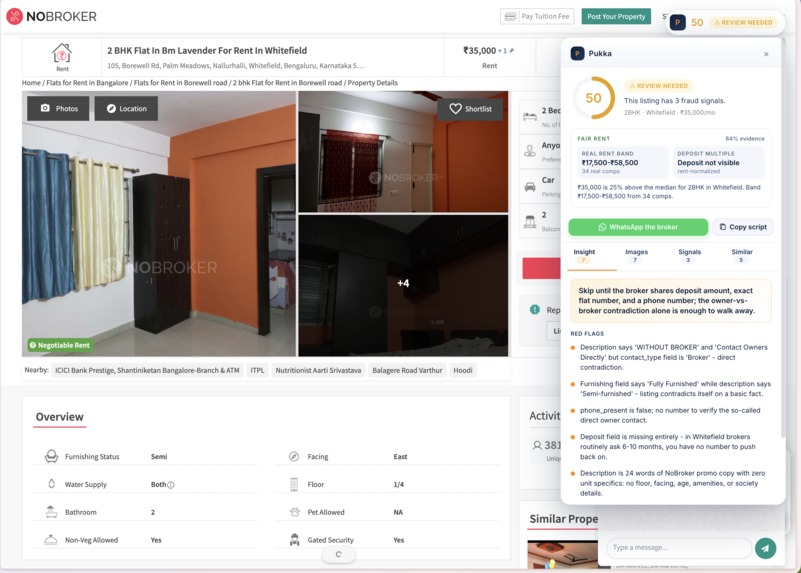Image resolution: width=801 pixels, height=573 pixels.
Task: Click the Negotiable Rent badge
Action: (x=59, y=345)
